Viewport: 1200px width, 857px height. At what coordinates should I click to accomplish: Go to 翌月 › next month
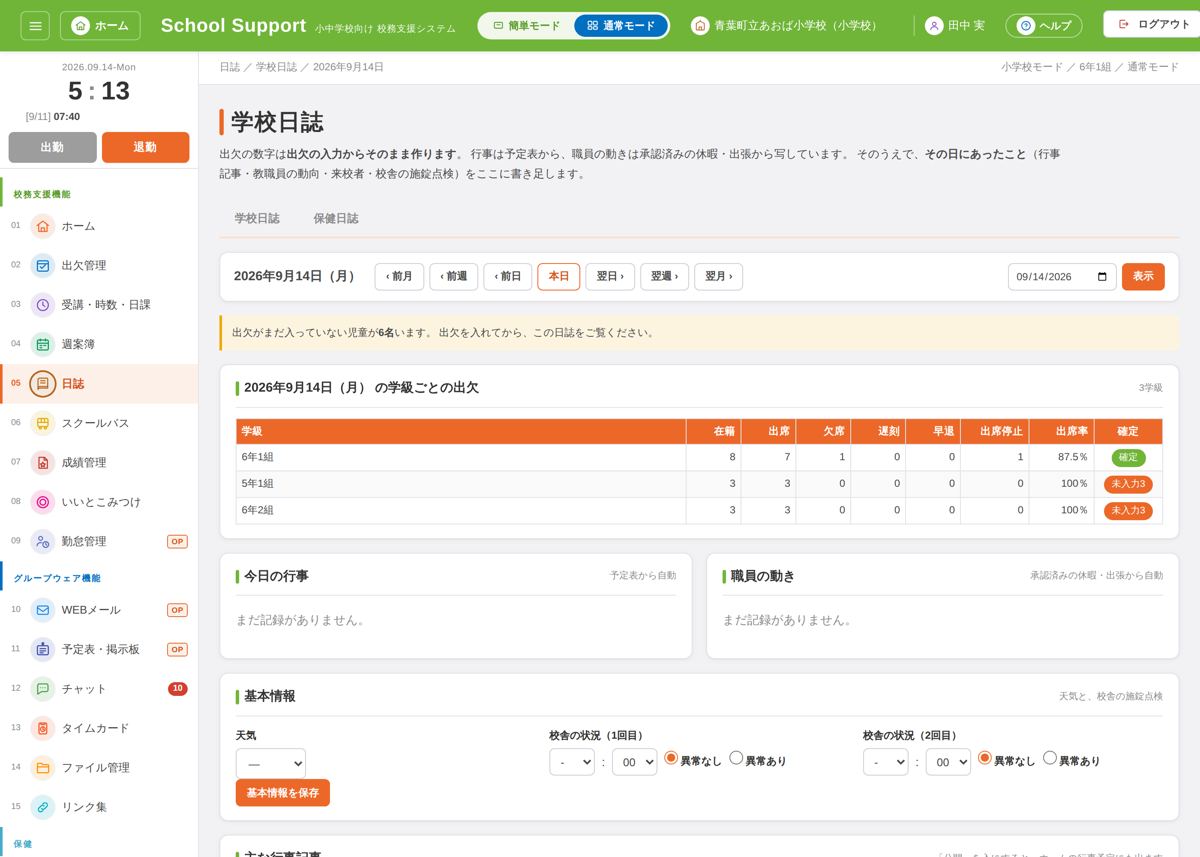coord(719,277)
